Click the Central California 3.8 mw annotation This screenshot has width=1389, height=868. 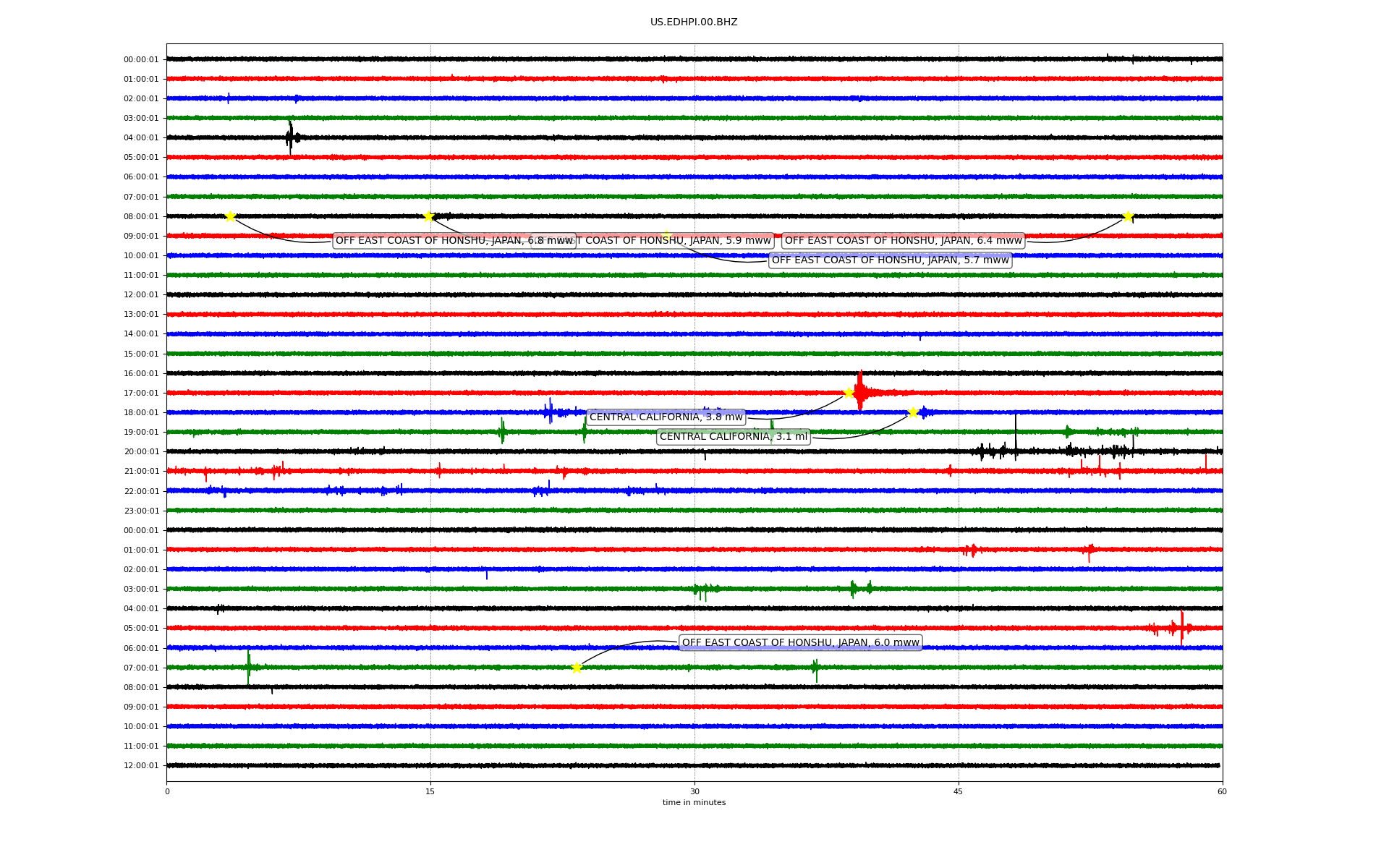click(666, 417)
